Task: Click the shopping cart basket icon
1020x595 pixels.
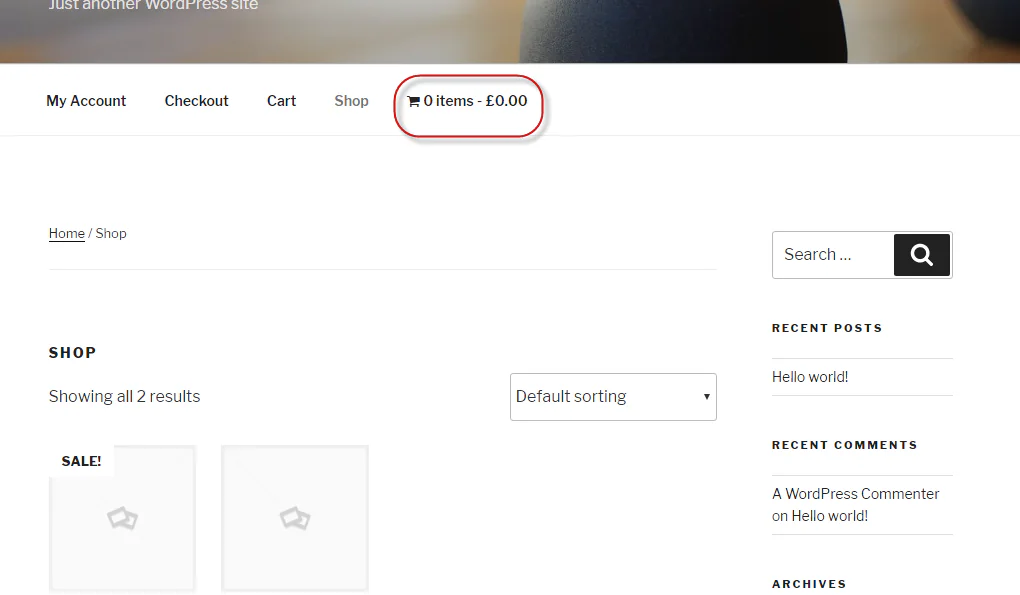Action: coord(413,100)
